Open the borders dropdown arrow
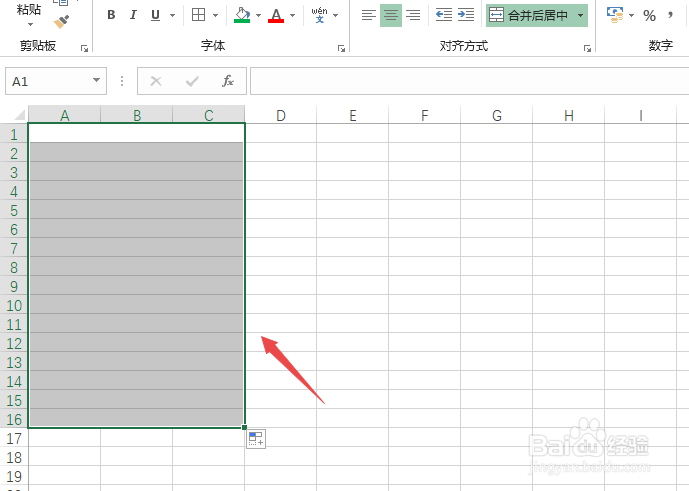The width and height of the screenshot is (689, 491). tap(215, 15)
